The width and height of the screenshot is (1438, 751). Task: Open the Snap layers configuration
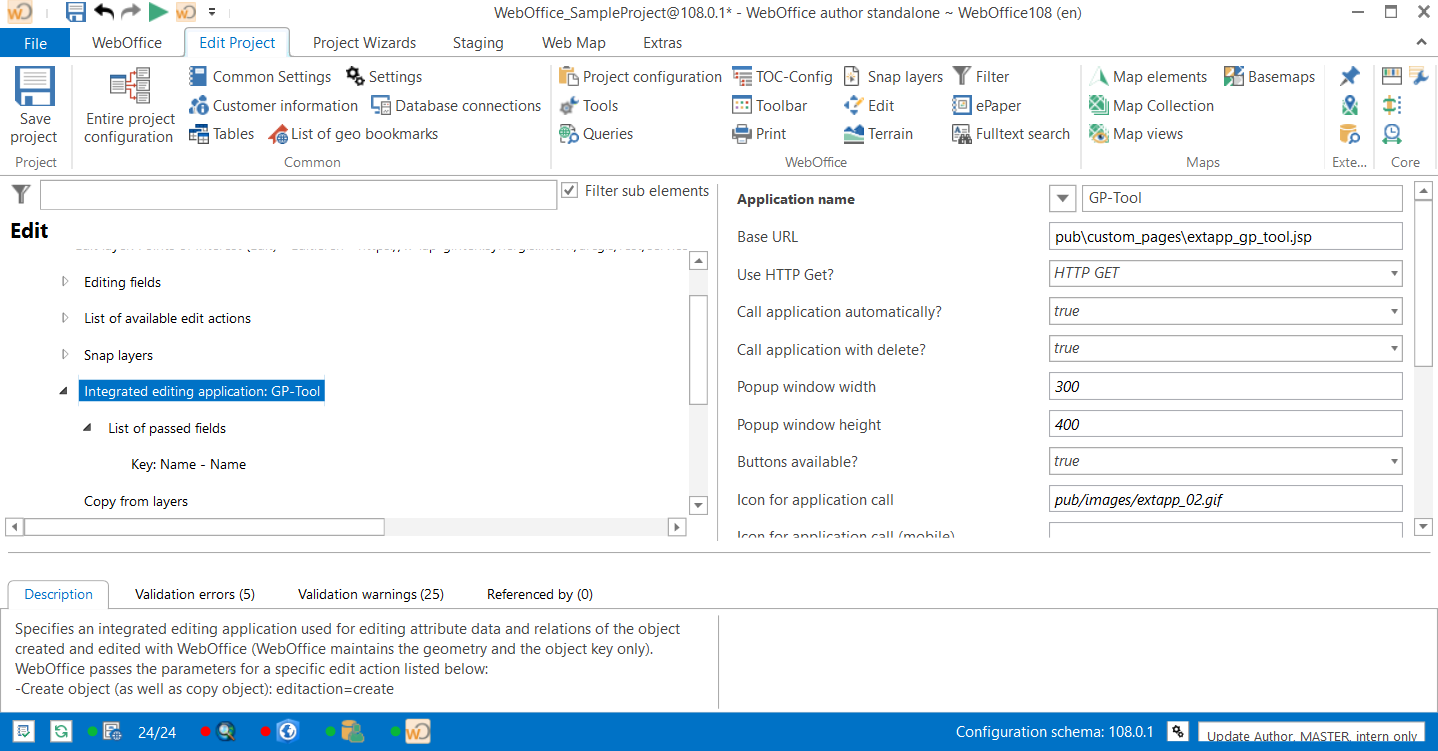coord(893,76)
